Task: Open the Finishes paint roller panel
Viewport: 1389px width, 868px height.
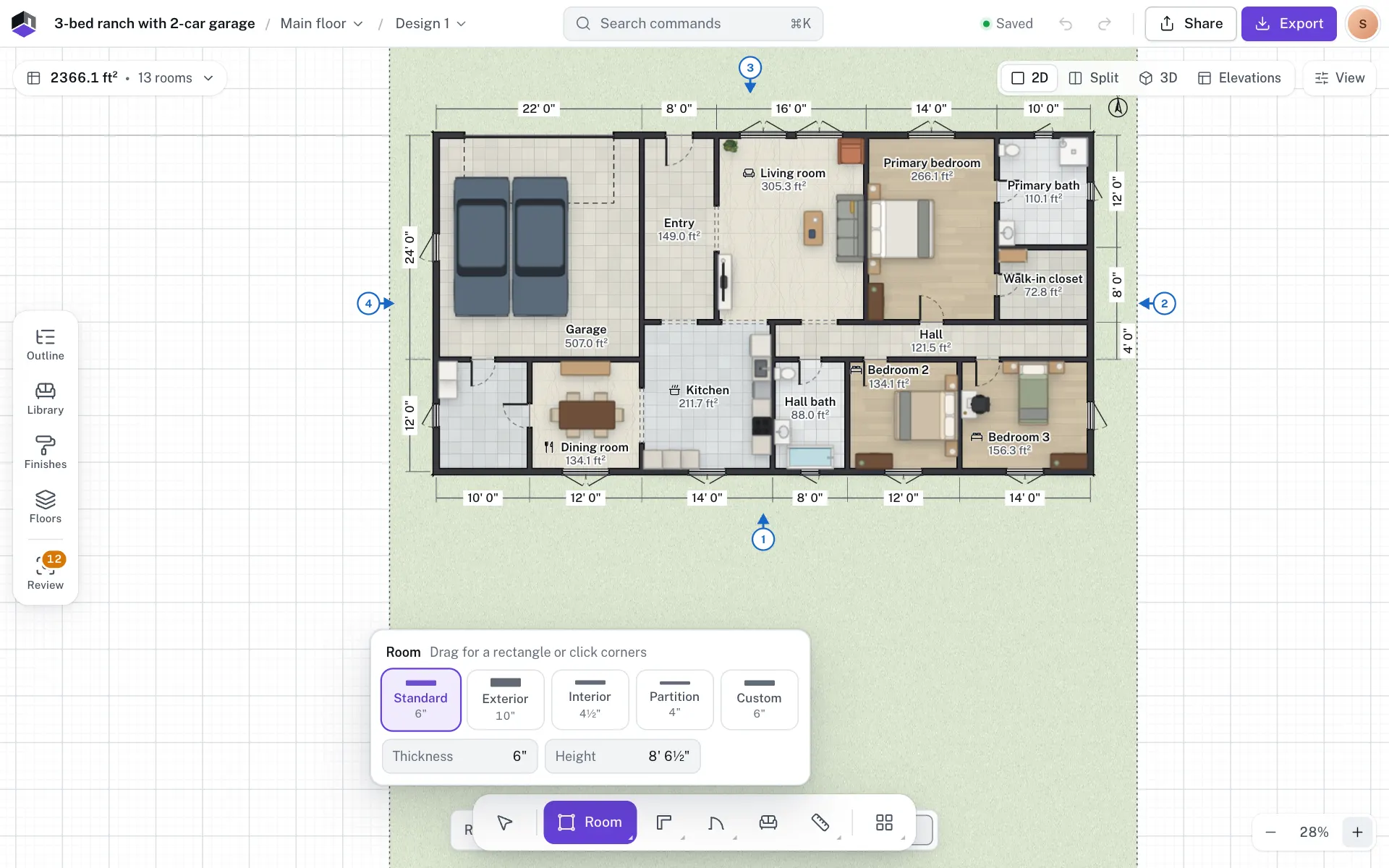Action: [46, 454]
